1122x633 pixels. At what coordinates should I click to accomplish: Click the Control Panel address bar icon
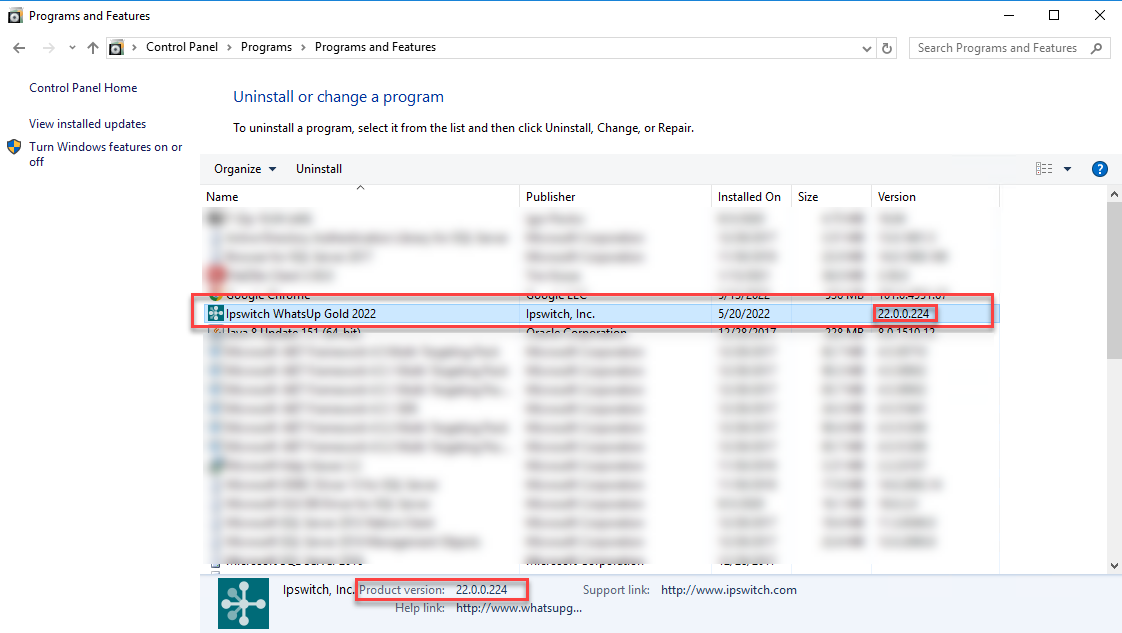click(x=116, y=48)
